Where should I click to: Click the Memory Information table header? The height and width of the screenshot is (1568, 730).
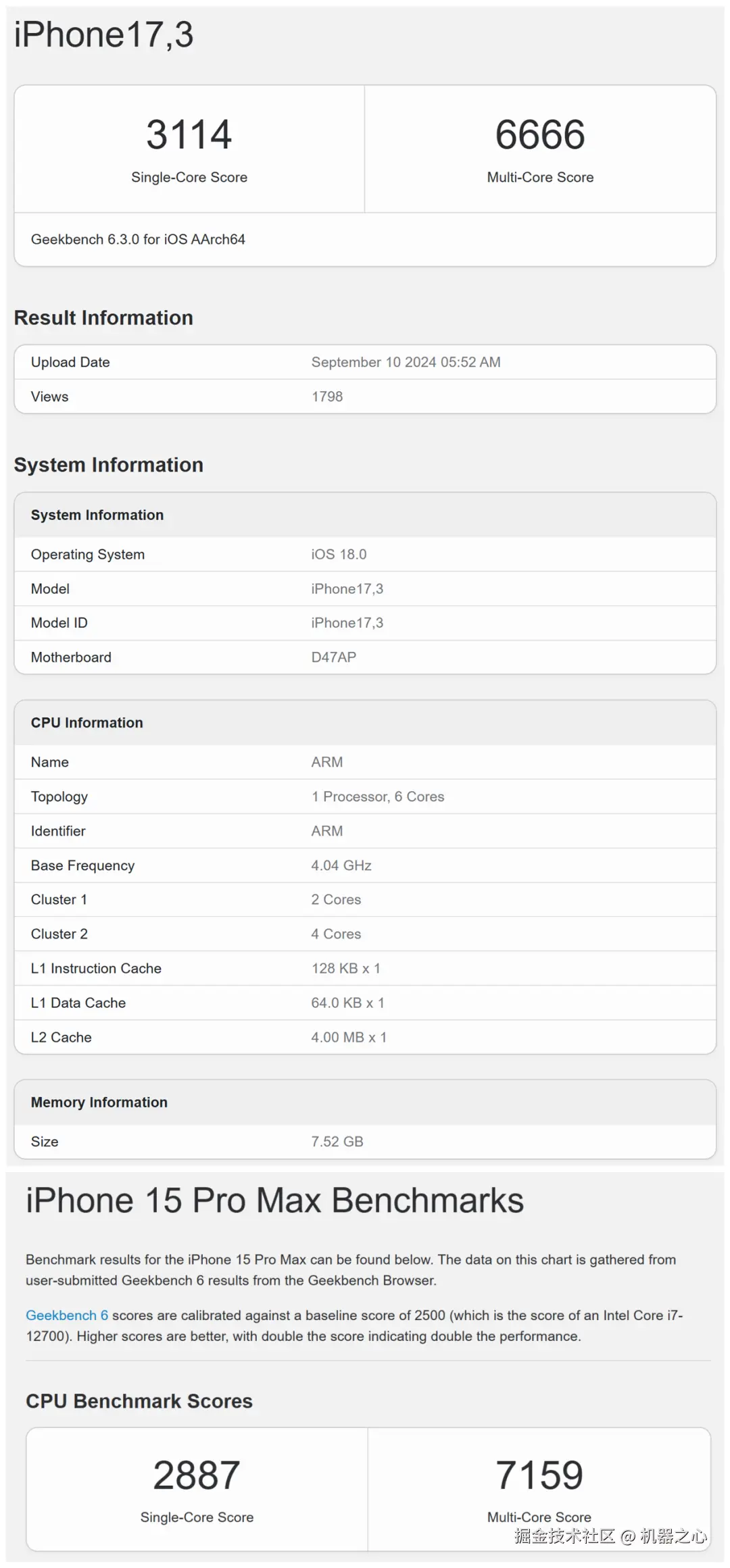[99, 1103]
